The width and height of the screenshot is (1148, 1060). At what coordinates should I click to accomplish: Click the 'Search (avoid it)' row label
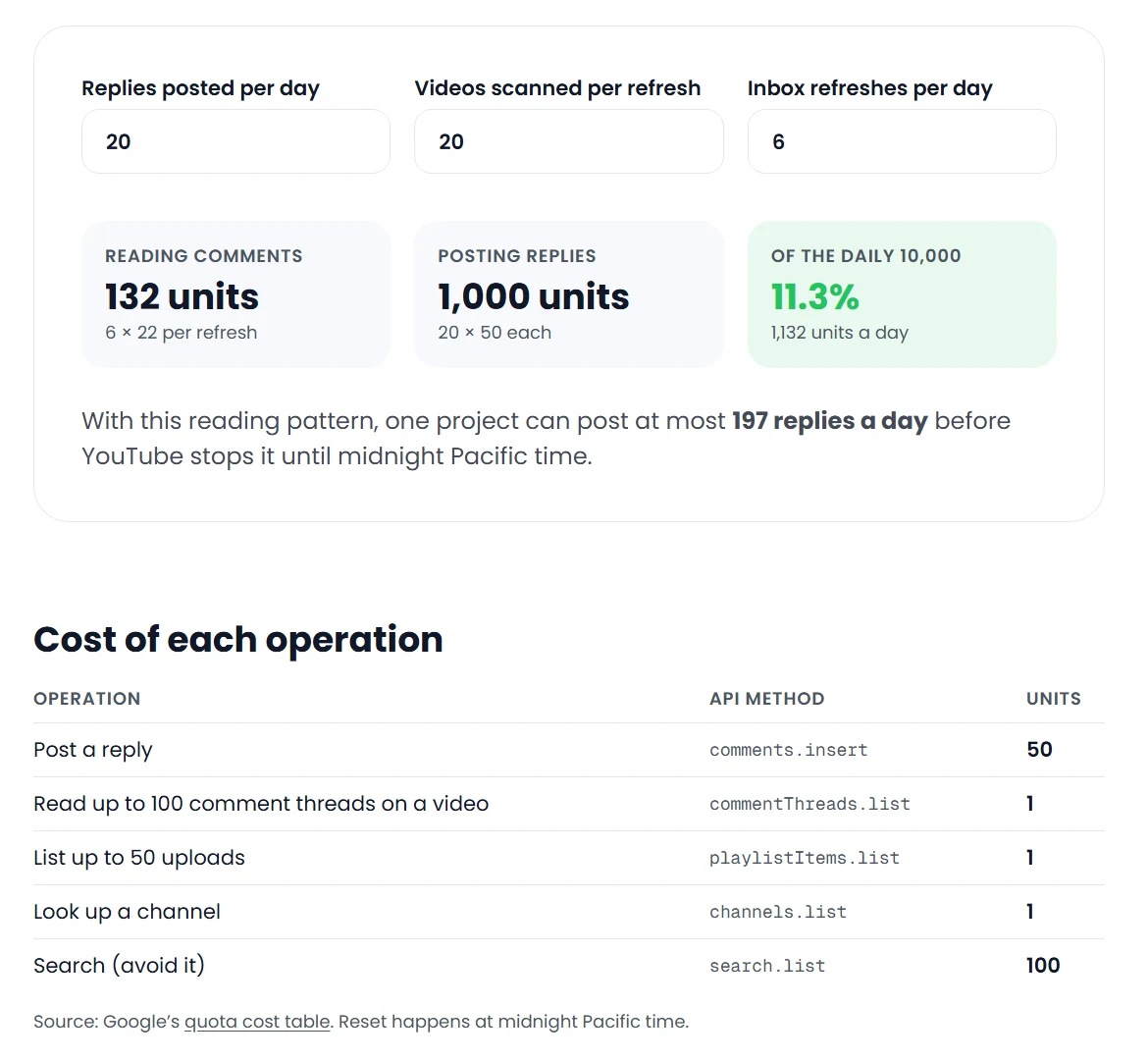(x=120, y=966)
